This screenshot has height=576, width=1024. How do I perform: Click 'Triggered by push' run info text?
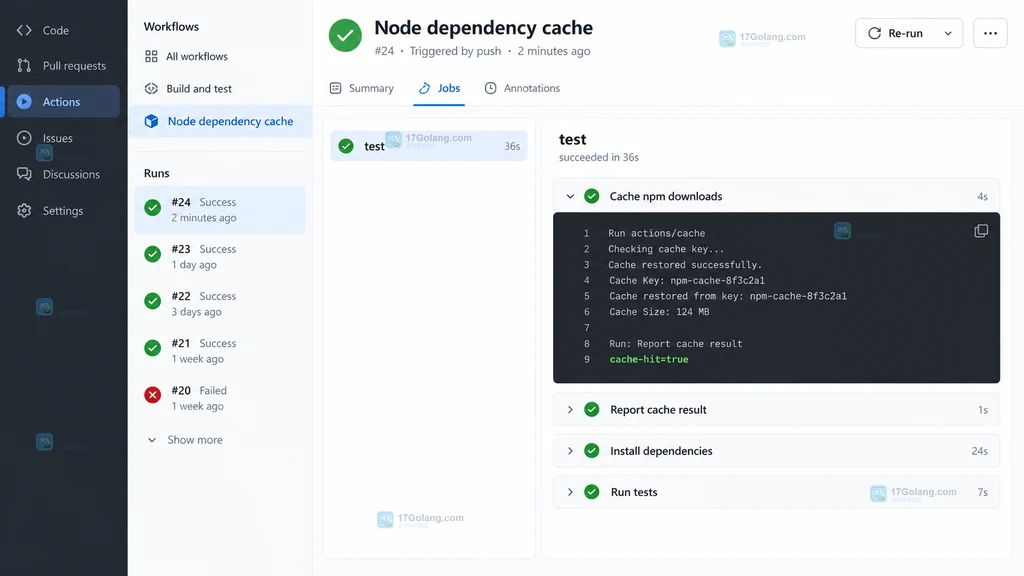[455, 51]
